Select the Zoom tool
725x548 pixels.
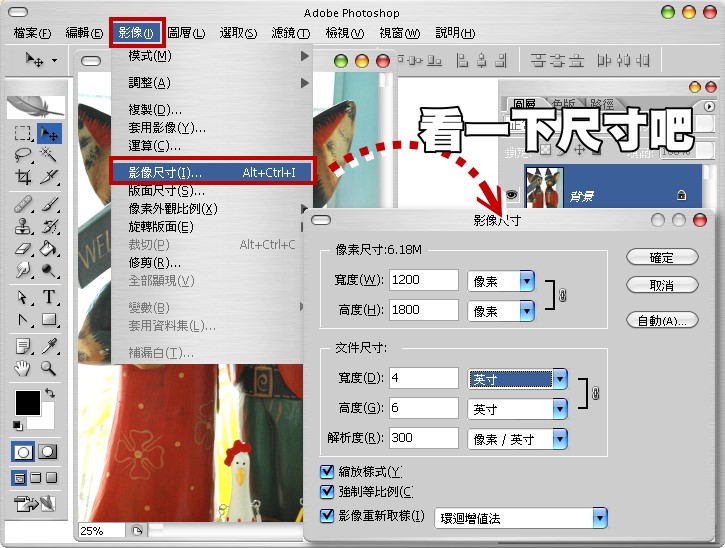(49, 369)
